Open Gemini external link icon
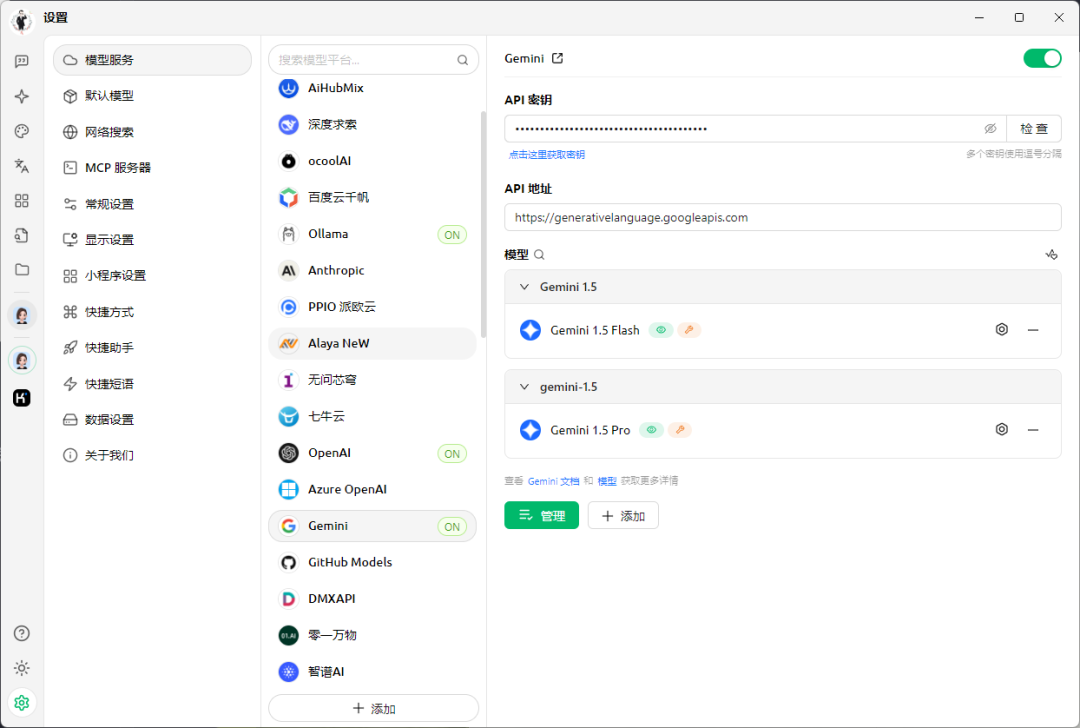This screenshot has height=728, width=1080. (557, 59)
